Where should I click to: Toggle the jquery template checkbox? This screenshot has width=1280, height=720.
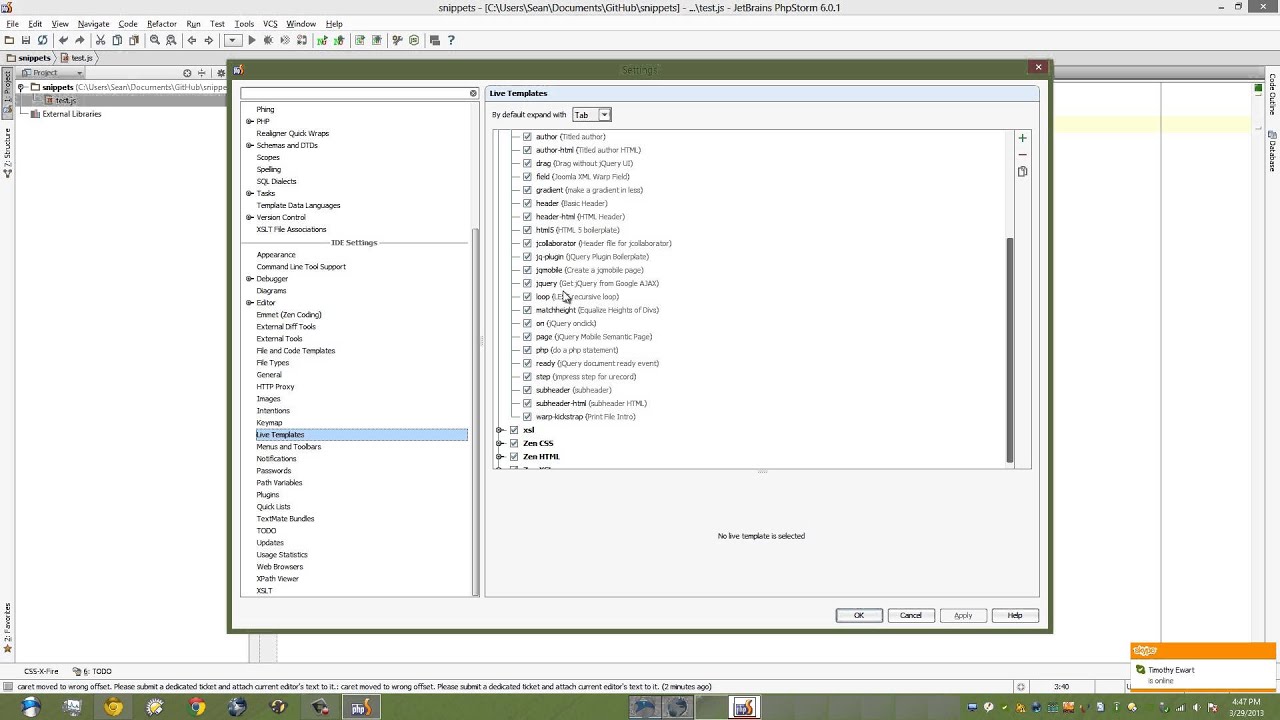coord(527,283)
